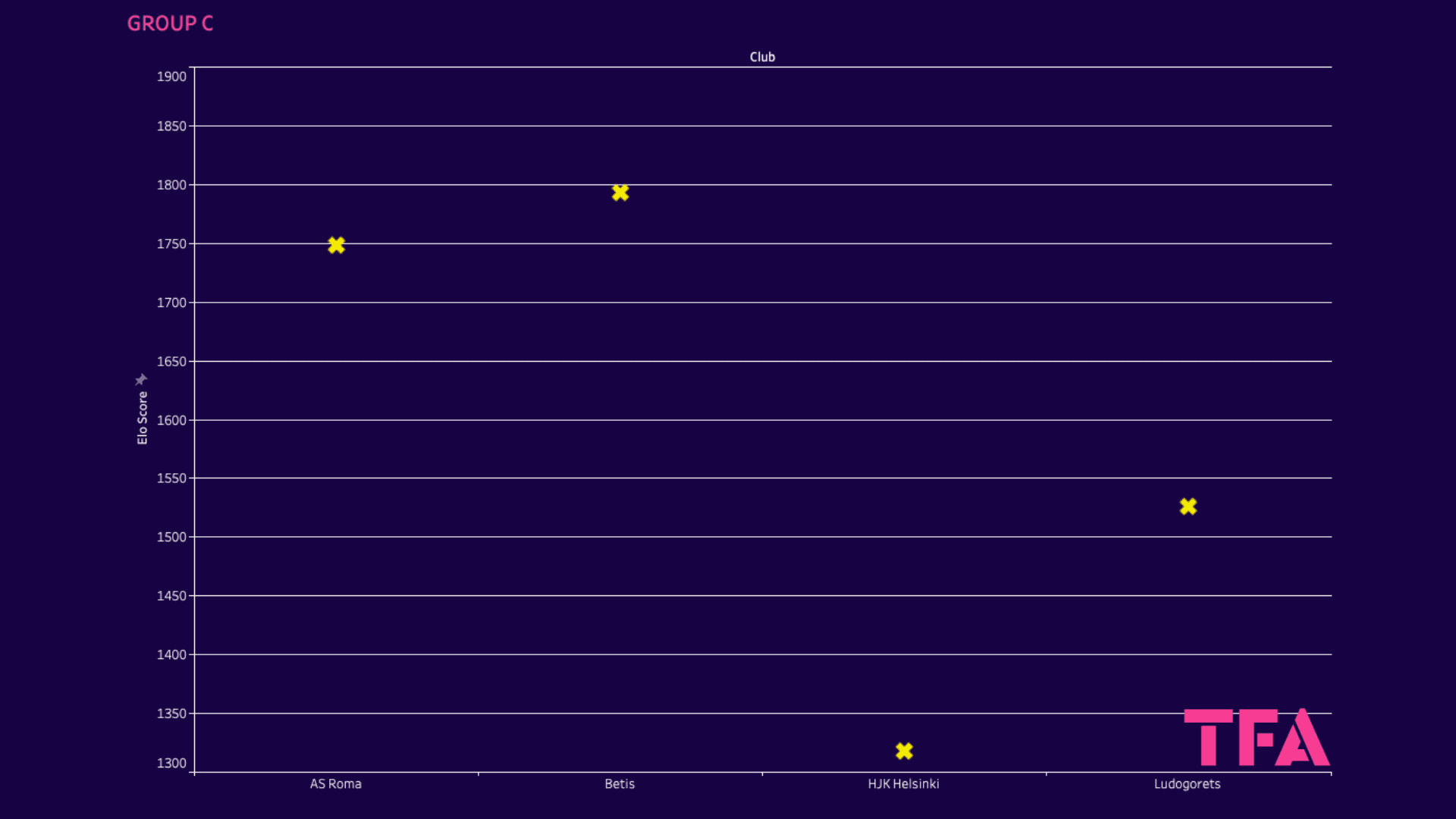1456x819 pixels.
Task: Click the 1800 axis value
Action: tap(171, 185)
